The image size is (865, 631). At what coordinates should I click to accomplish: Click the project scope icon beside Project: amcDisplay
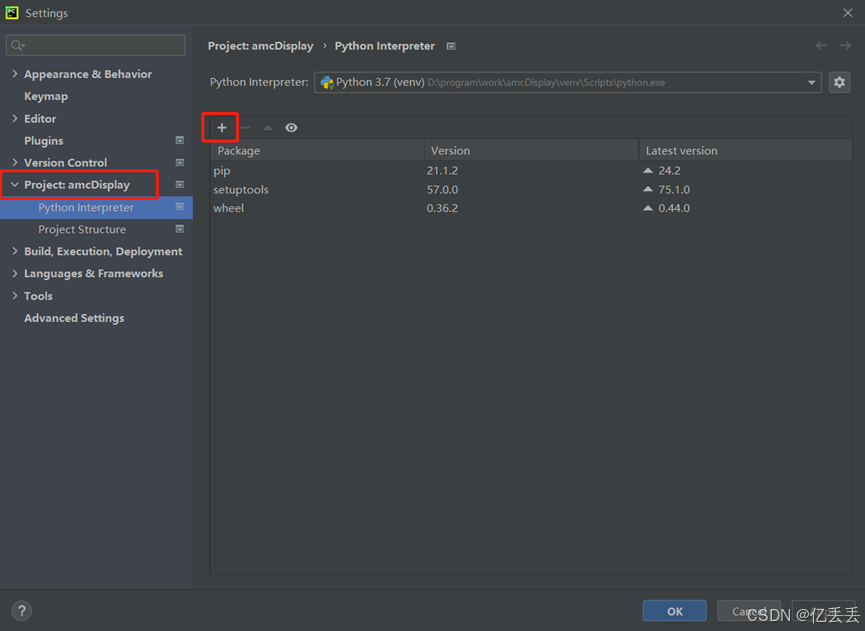tap(179, 184)
